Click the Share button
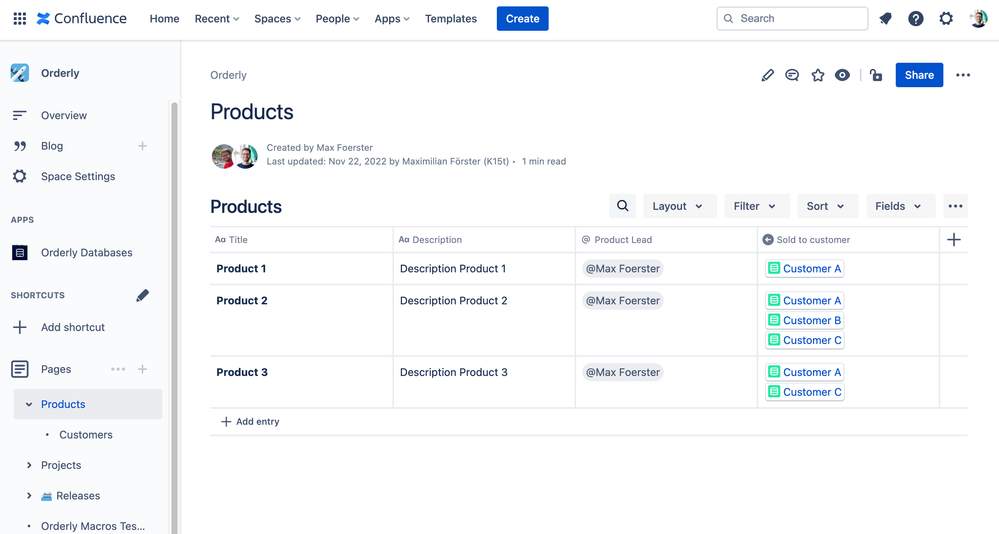 [919, 75]
